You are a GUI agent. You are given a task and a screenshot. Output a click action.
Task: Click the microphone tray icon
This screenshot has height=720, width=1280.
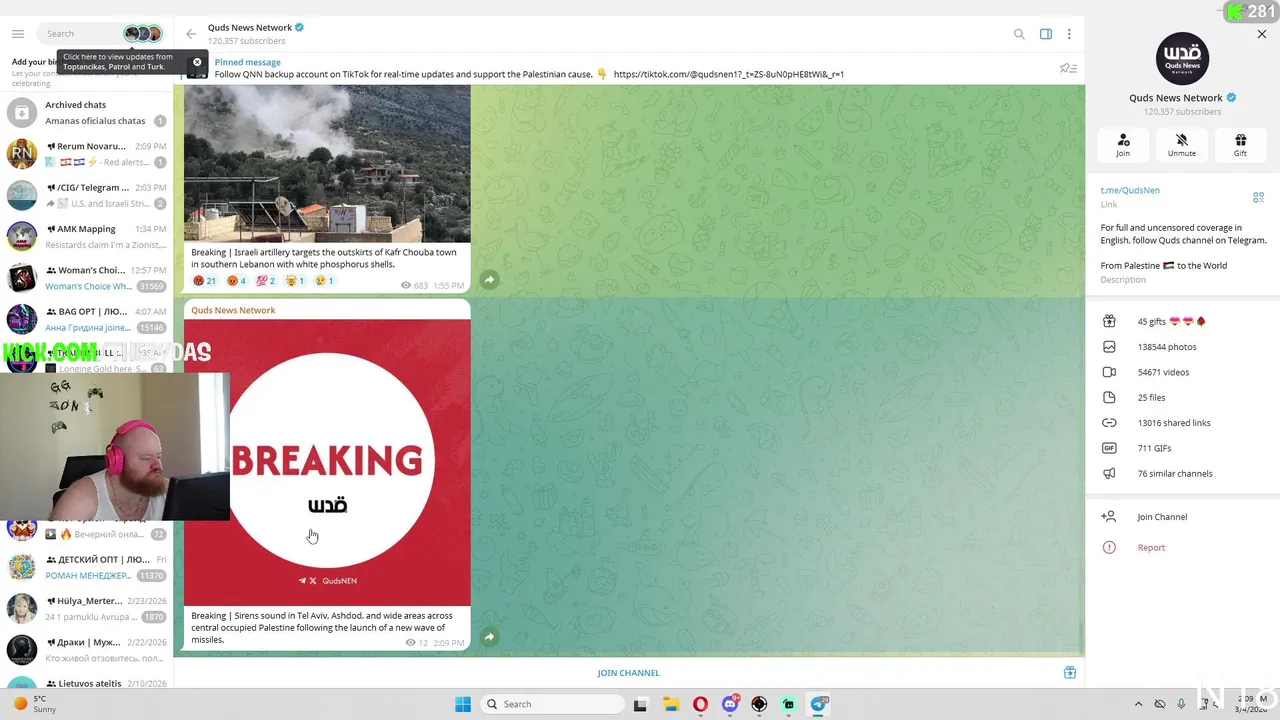(1181, 704)
